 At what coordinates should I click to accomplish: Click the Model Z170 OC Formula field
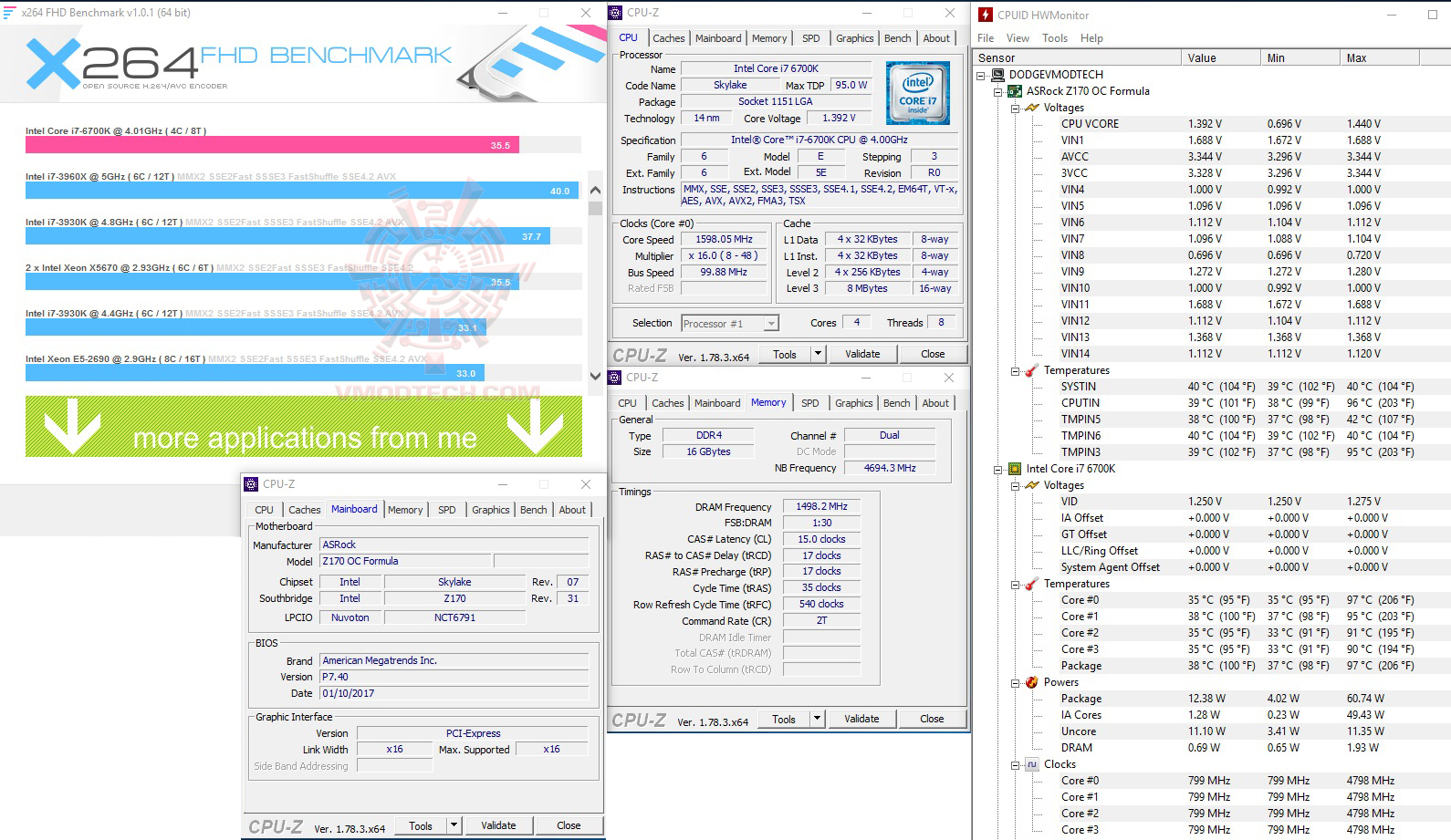pos(405,561)
